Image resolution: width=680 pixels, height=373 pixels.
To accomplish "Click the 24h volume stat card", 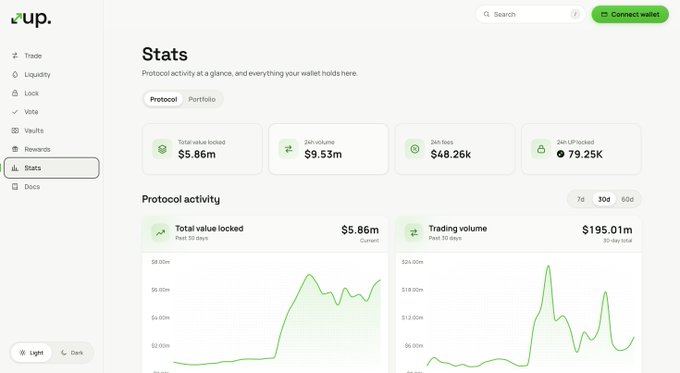I will pyautogui.click(x=328, y=149).
